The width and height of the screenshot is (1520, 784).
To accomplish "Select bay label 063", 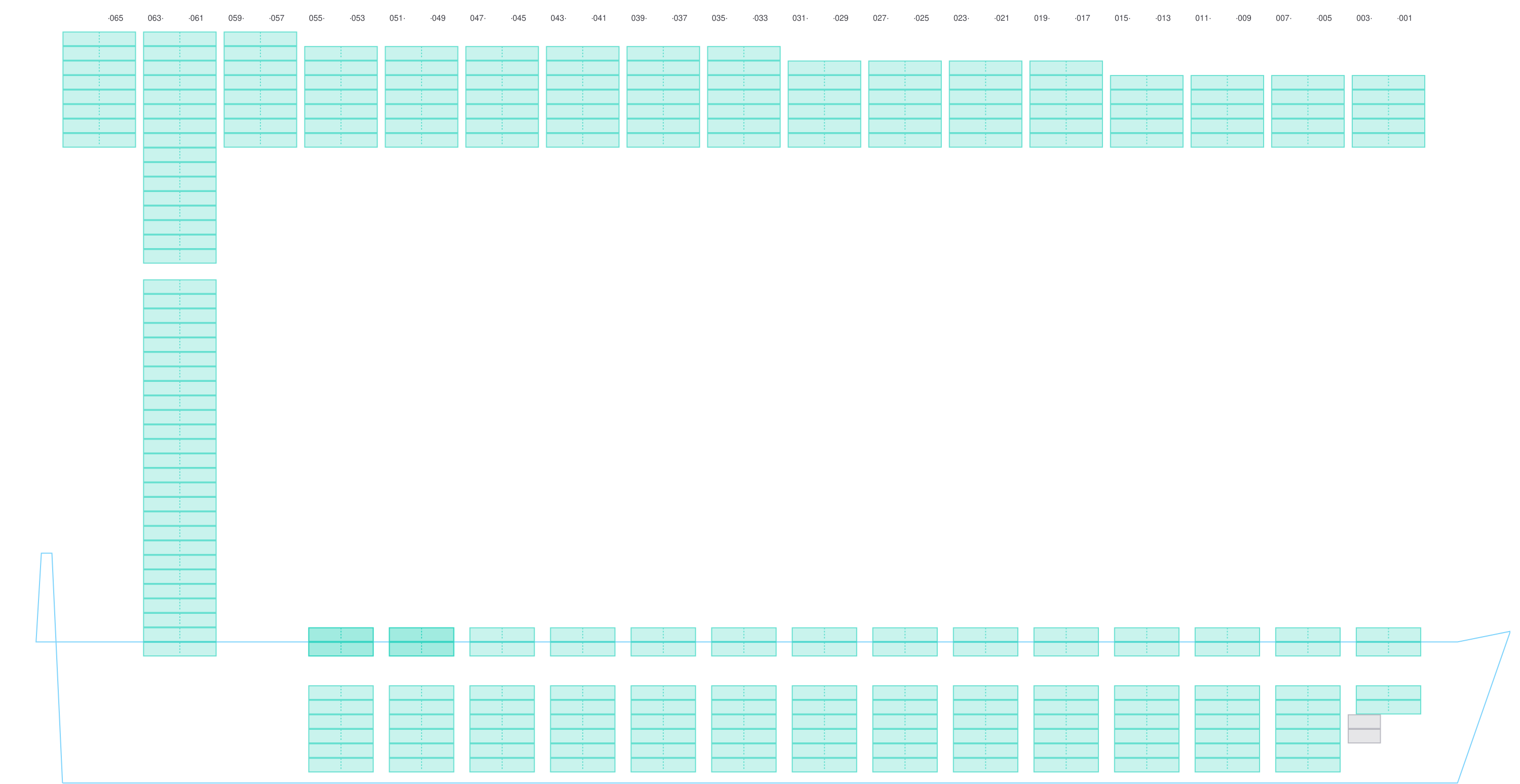I will click(x=155, y=18).
